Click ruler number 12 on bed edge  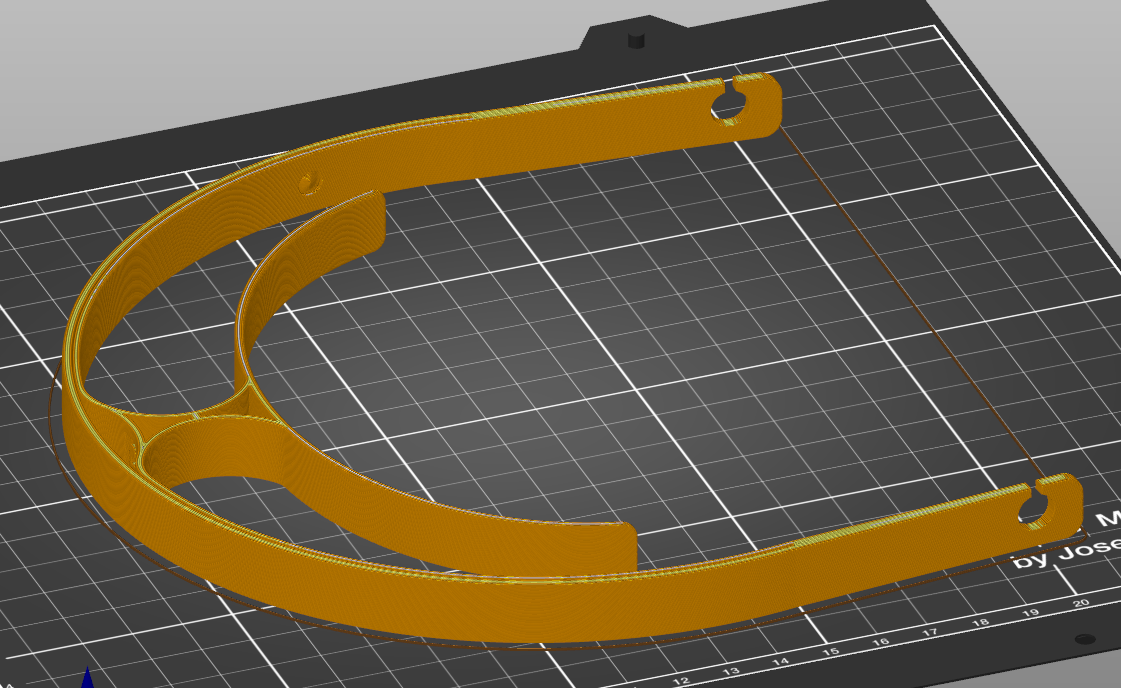681,681
